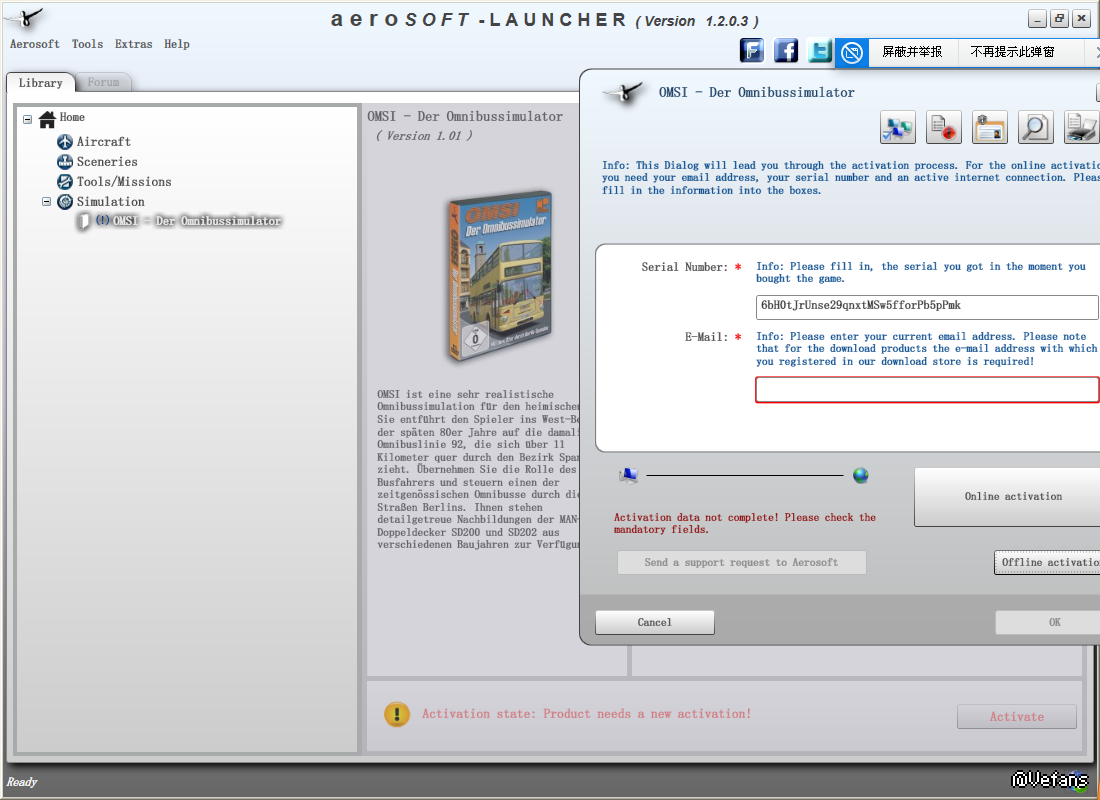Click the magnifier document preview icon
1100x800 pixels.
pos(1035,127)
